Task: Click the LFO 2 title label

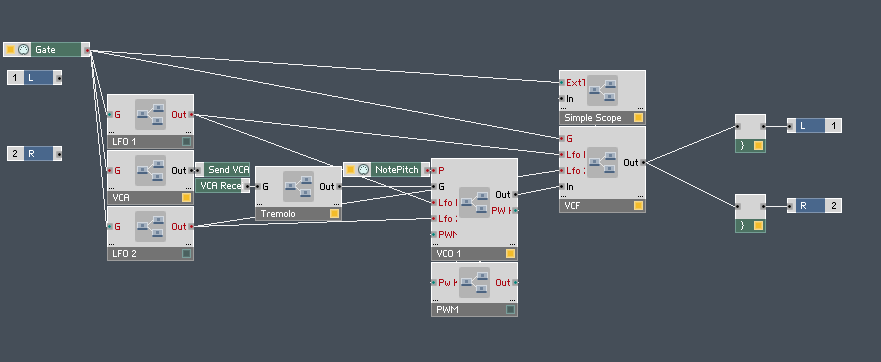Action: point(125,254)
